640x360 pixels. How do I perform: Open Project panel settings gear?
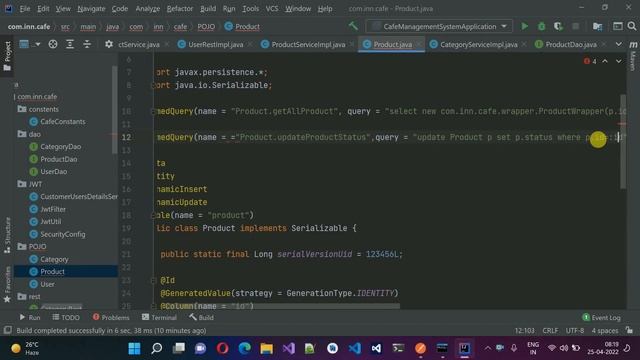coord(109,44)
